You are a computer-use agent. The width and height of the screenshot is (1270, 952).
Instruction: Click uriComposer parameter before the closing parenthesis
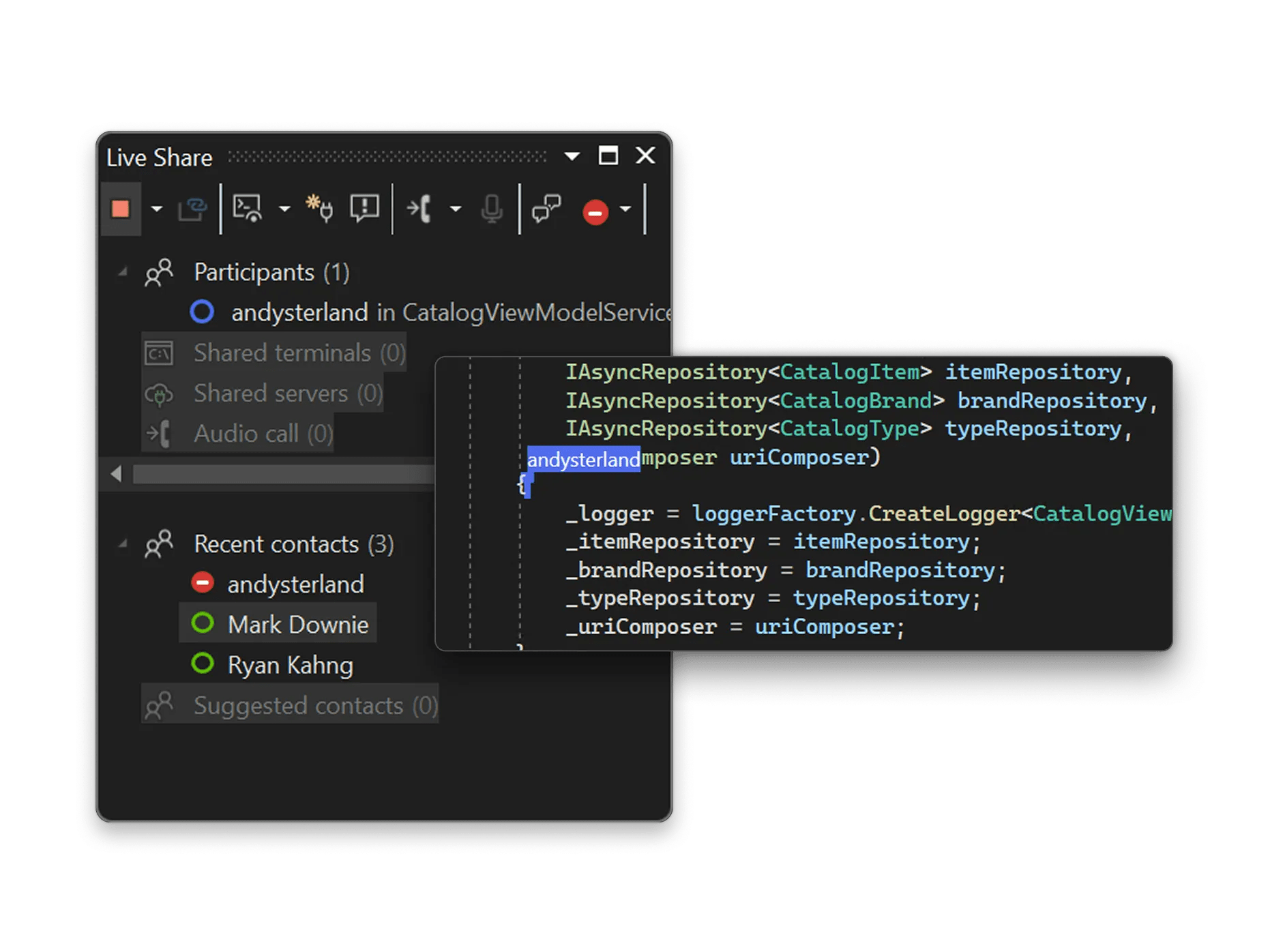click(x=799, y=458)
